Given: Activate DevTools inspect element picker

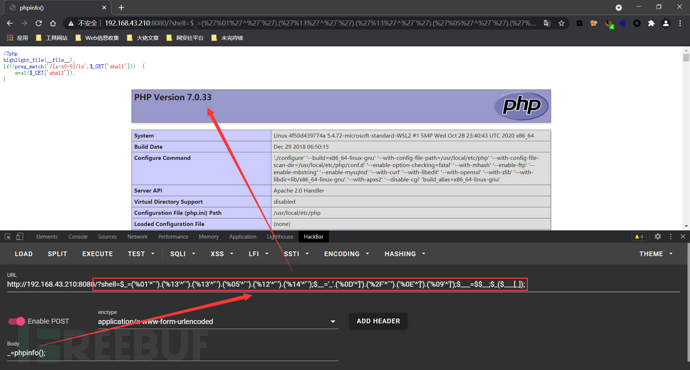Looking at the screenshot, I should 7,237.
